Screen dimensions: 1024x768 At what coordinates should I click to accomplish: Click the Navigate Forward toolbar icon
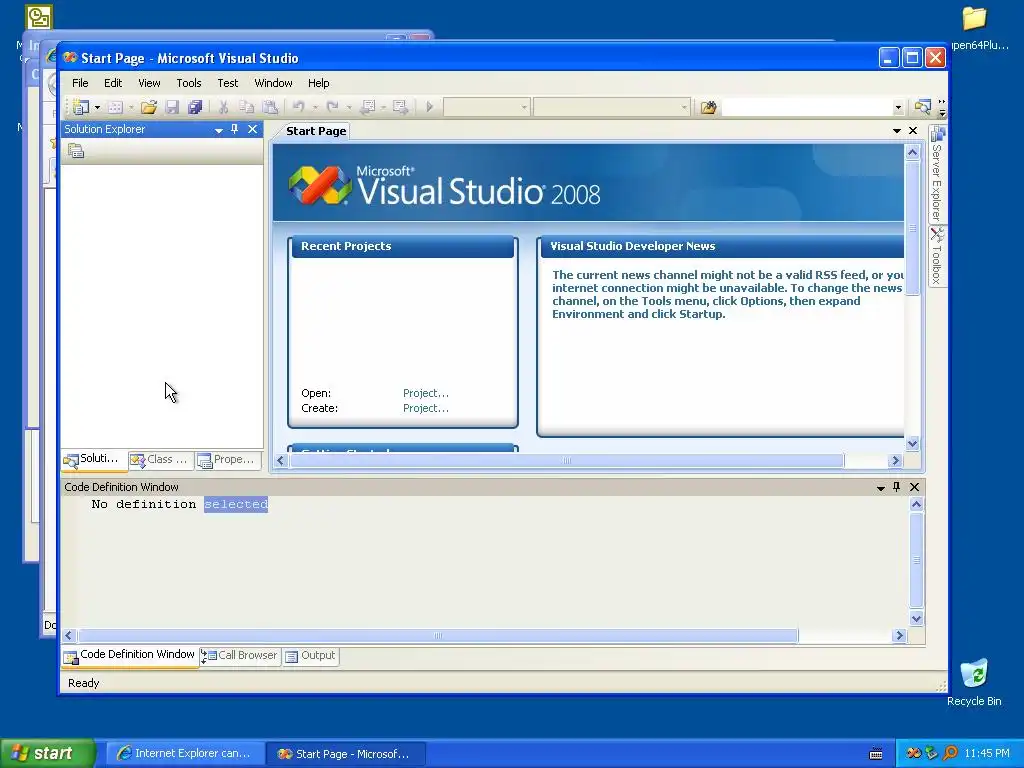[400, 107]
